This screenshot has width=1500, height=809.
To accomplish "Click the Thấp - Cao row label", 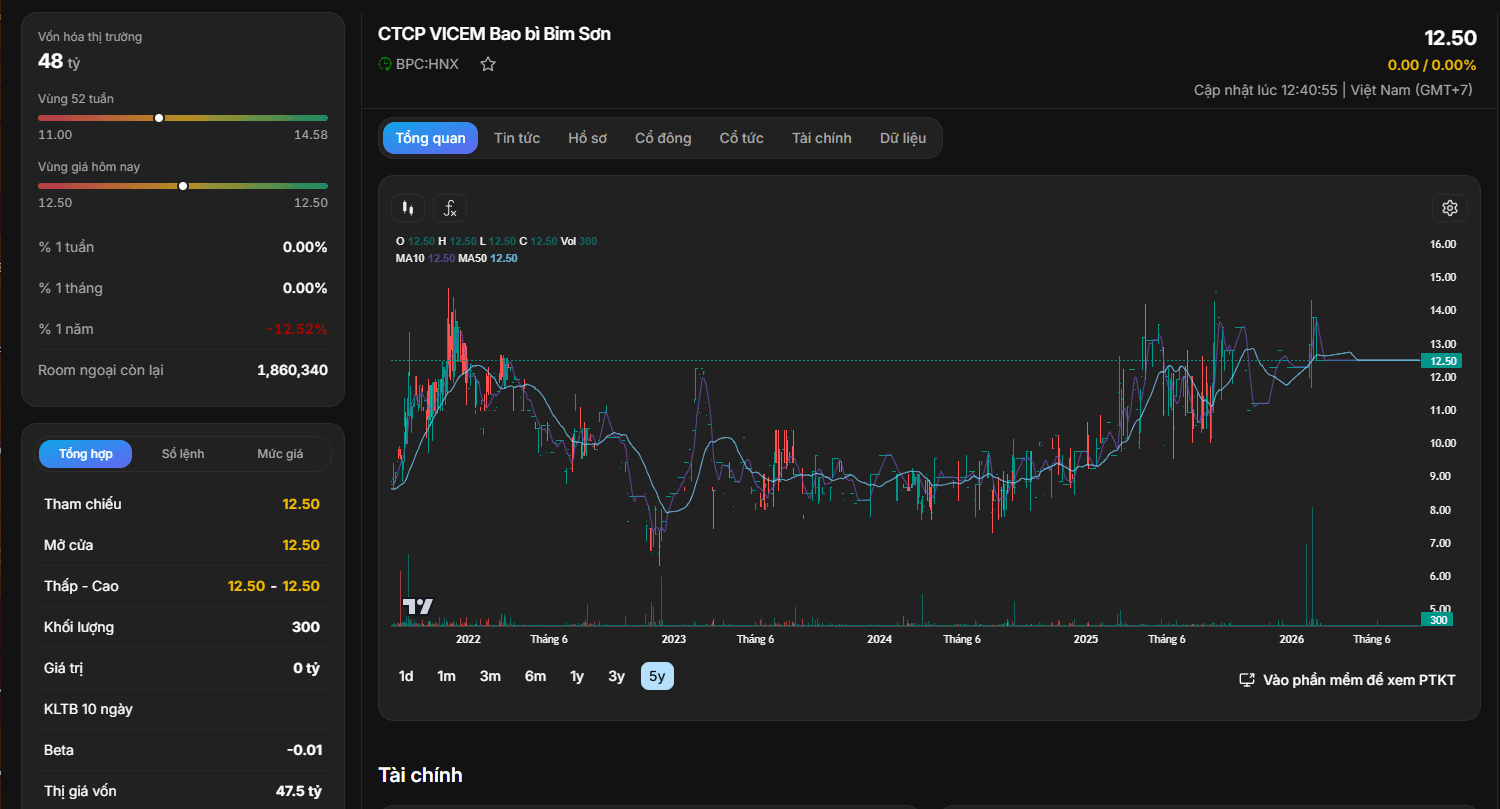I will tap(81, 586).
